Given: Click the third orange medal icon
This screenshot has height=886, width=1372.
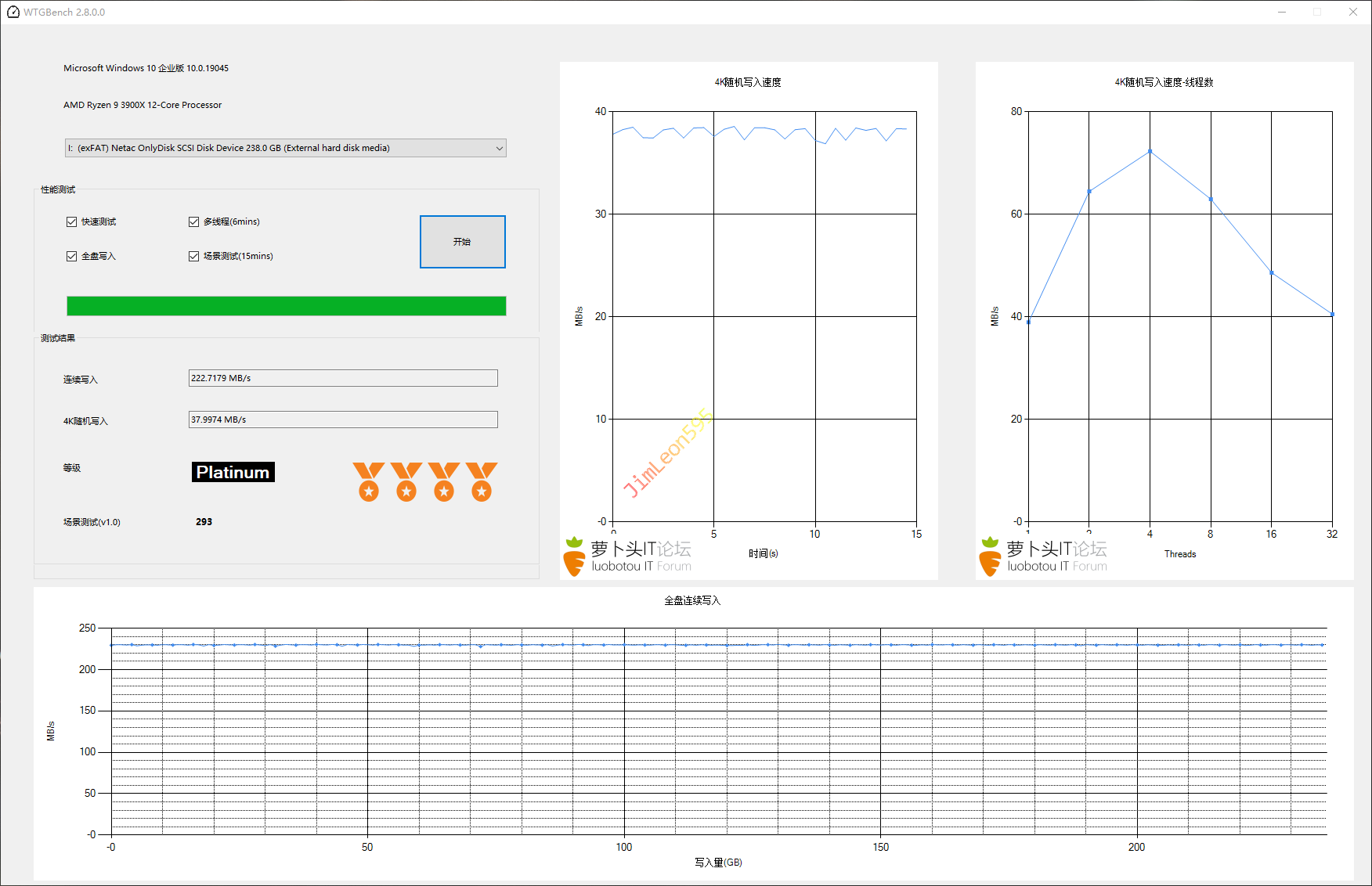Looking at the screenshot, I should pyautogui.click(x=443, y=481).
